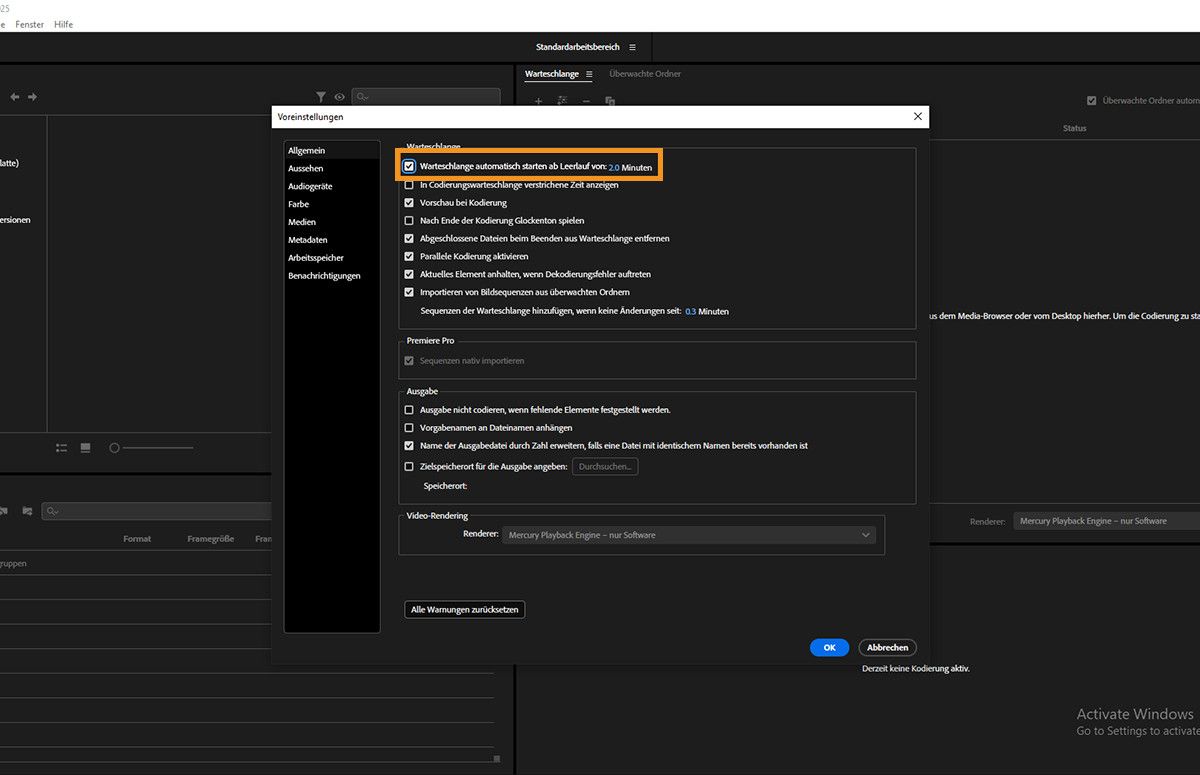Open the Hilfe menu
Image resolution: width=1200 pixels, height=775 pixels.
63,24
